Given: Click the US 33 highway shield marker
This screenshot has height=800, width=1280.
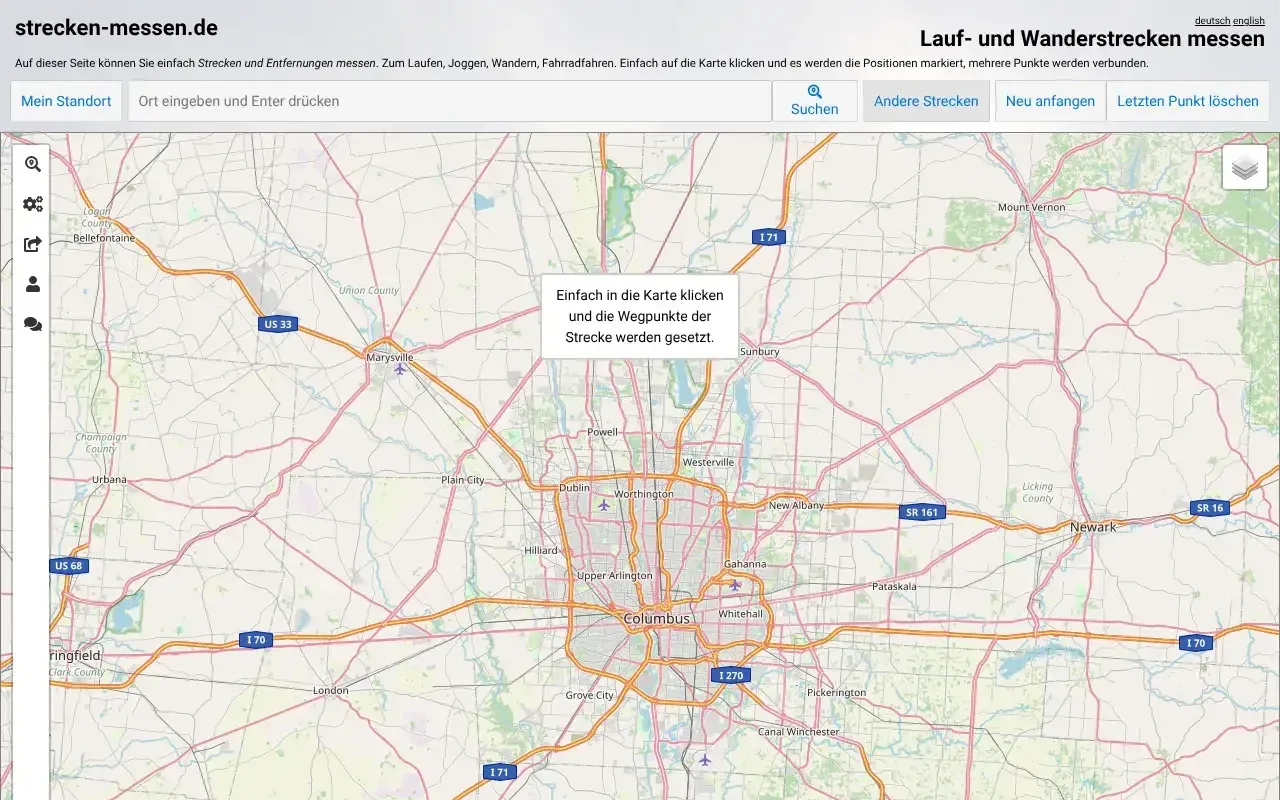Looking at the screenshot, I should (278, 324).
